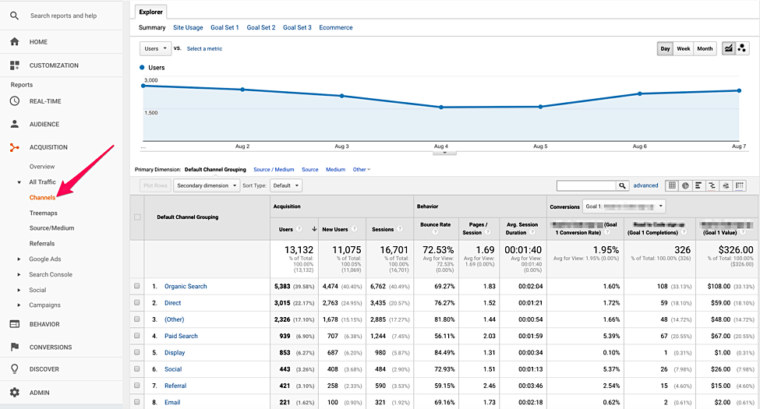Click the Behavior icon
The width and height of the screenshot is (760, 409).
pyautogui.click(x=15, y=324)
